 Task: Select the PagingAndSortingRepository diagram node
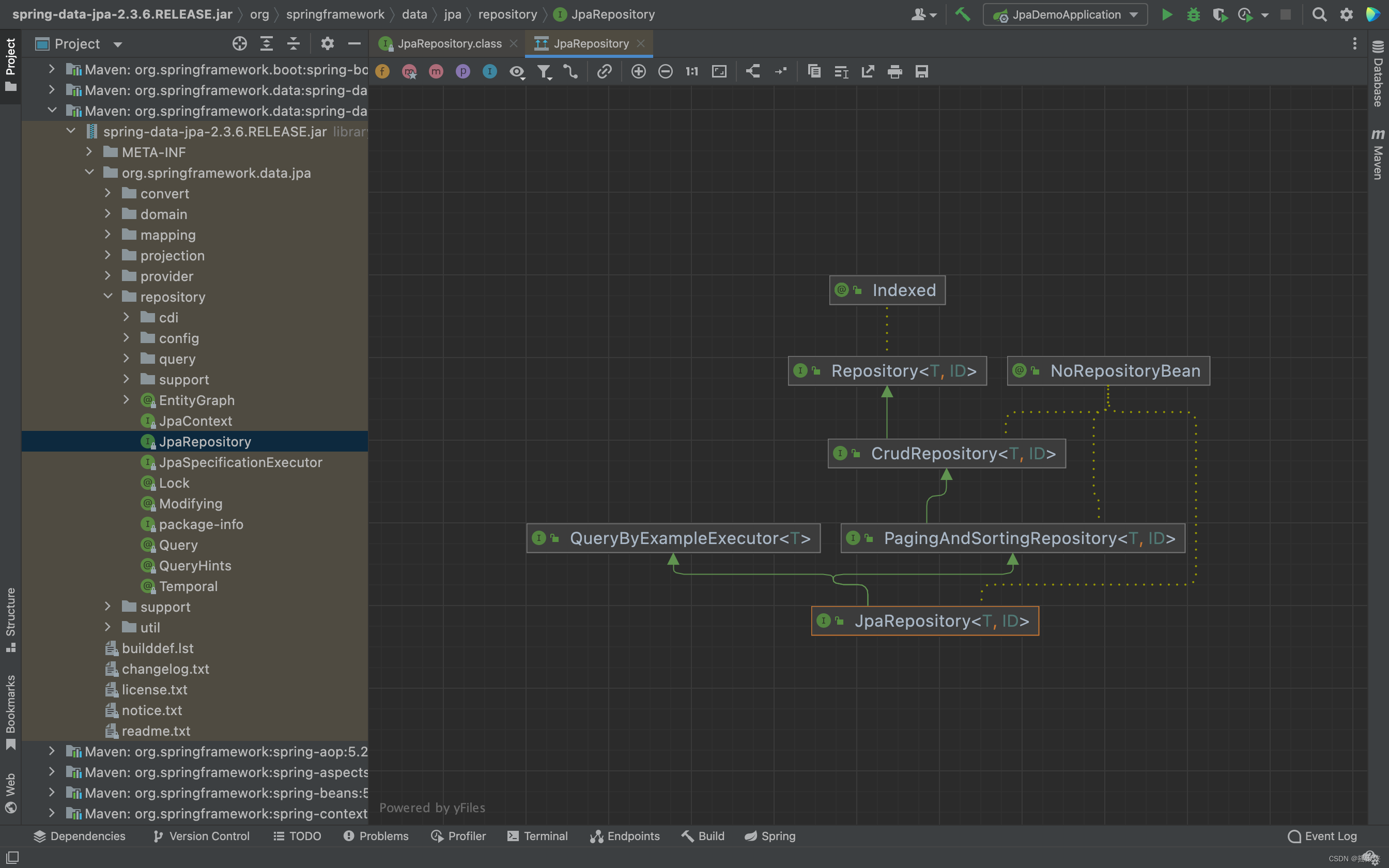tap(1012, 538)
